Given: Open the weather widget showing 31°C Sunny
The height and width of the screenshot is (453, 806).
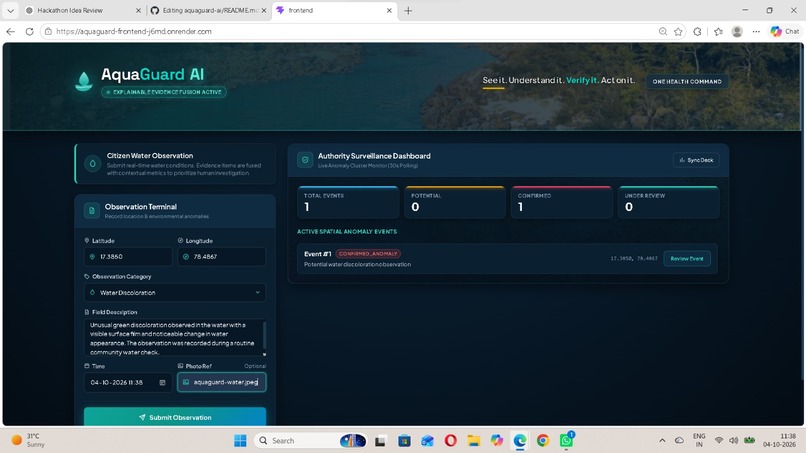Looking at the screenshot, I should coord(29,440).
